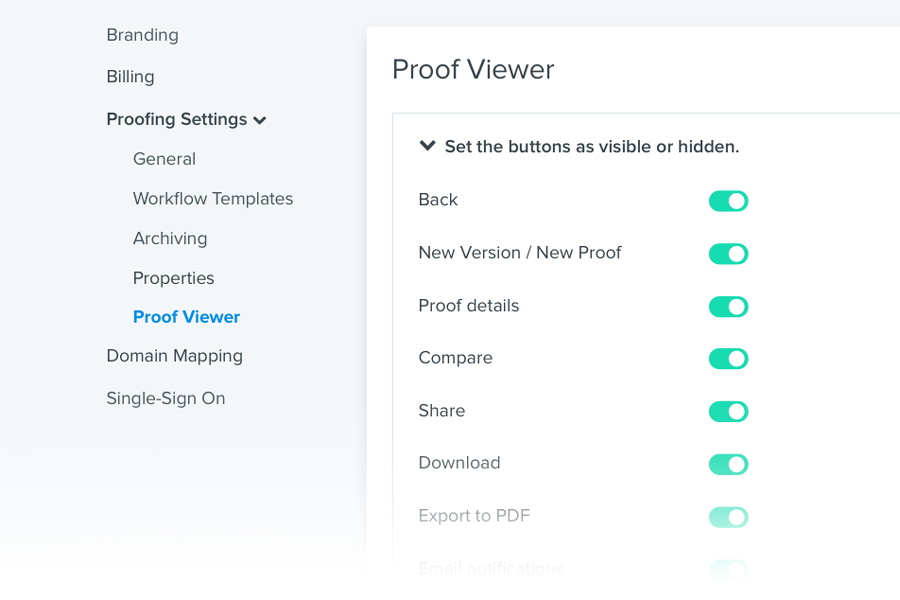Enable the Back button visibility toggle

click(x=728, y=200)
